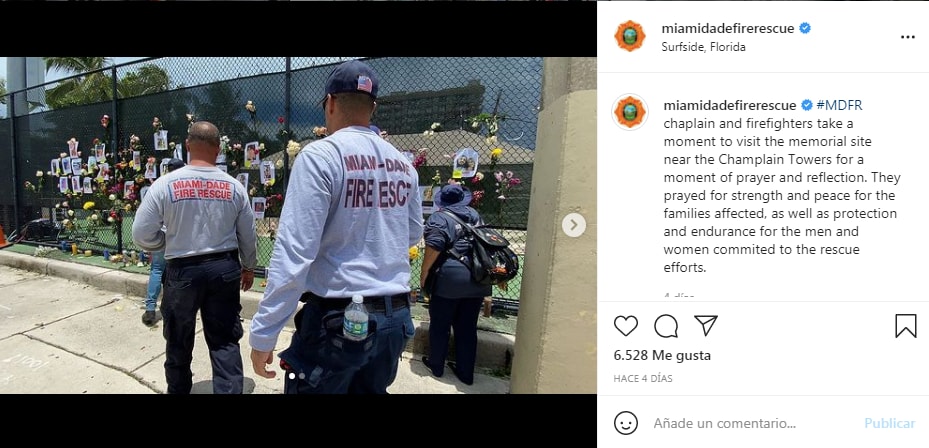Click the #MDFR hashtag
Screen dimensions: 929x448
839,105
